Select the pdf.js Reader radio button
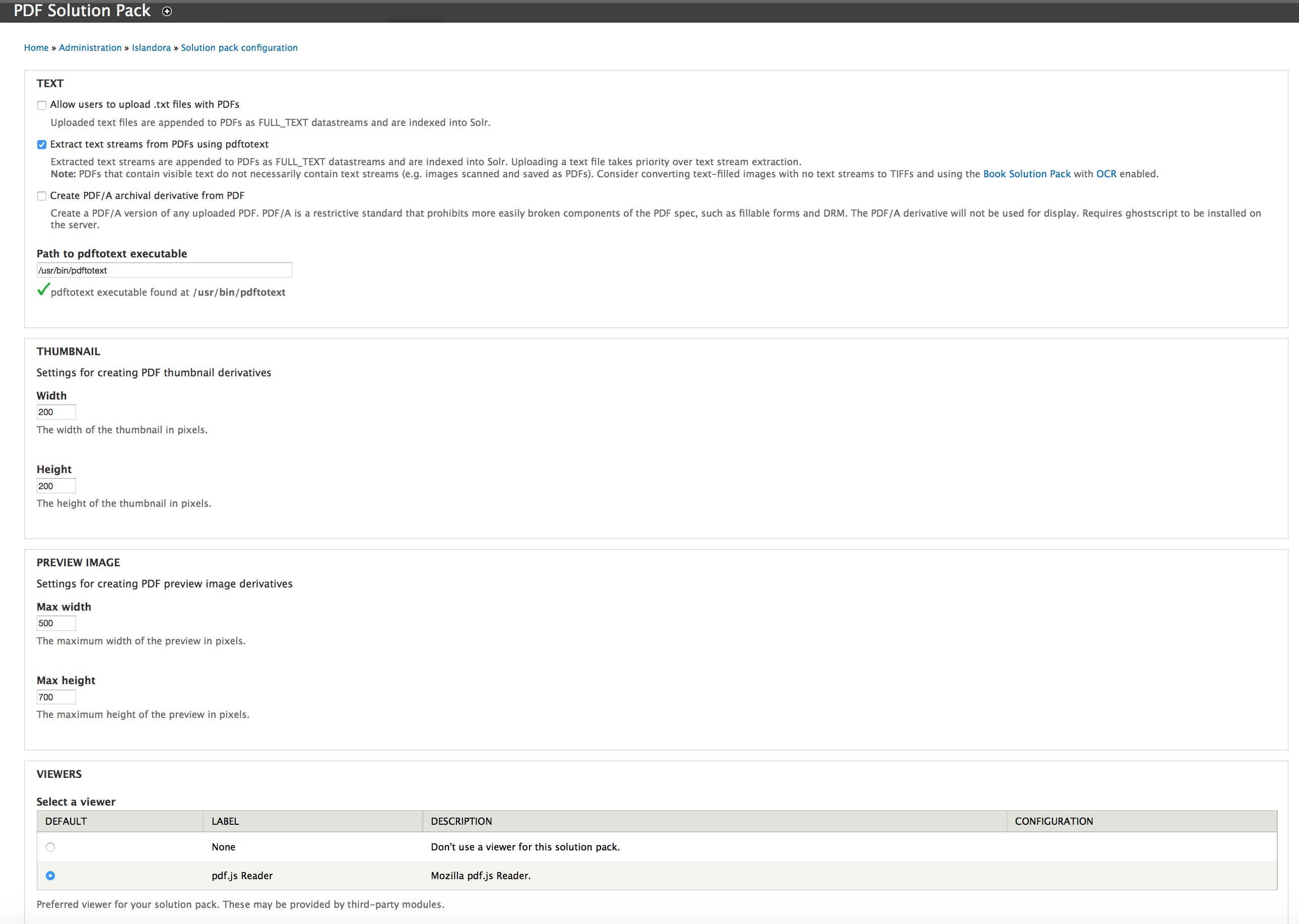Screen dimensions: 1299x924 coord(51,876)
